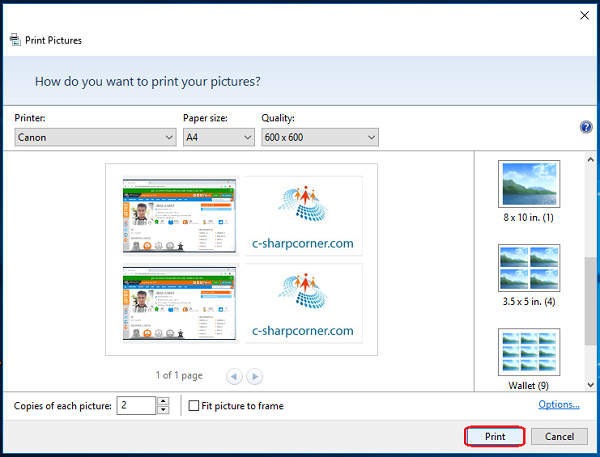Click the 'Paper size:' label
This screenshot has width=600, height=457.
[205, 118]
